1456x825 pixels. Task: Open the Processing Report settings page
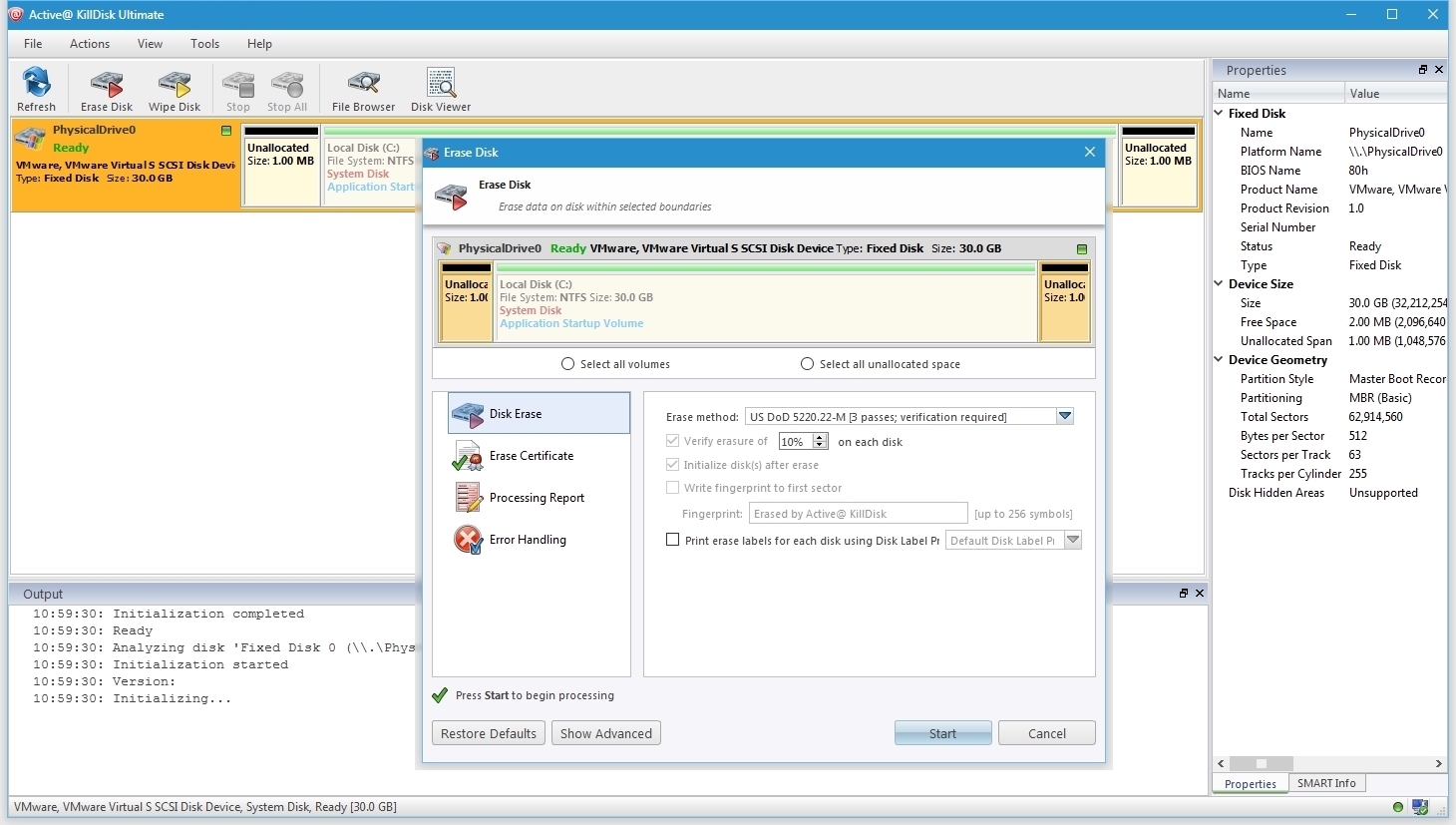pos(540,498)
